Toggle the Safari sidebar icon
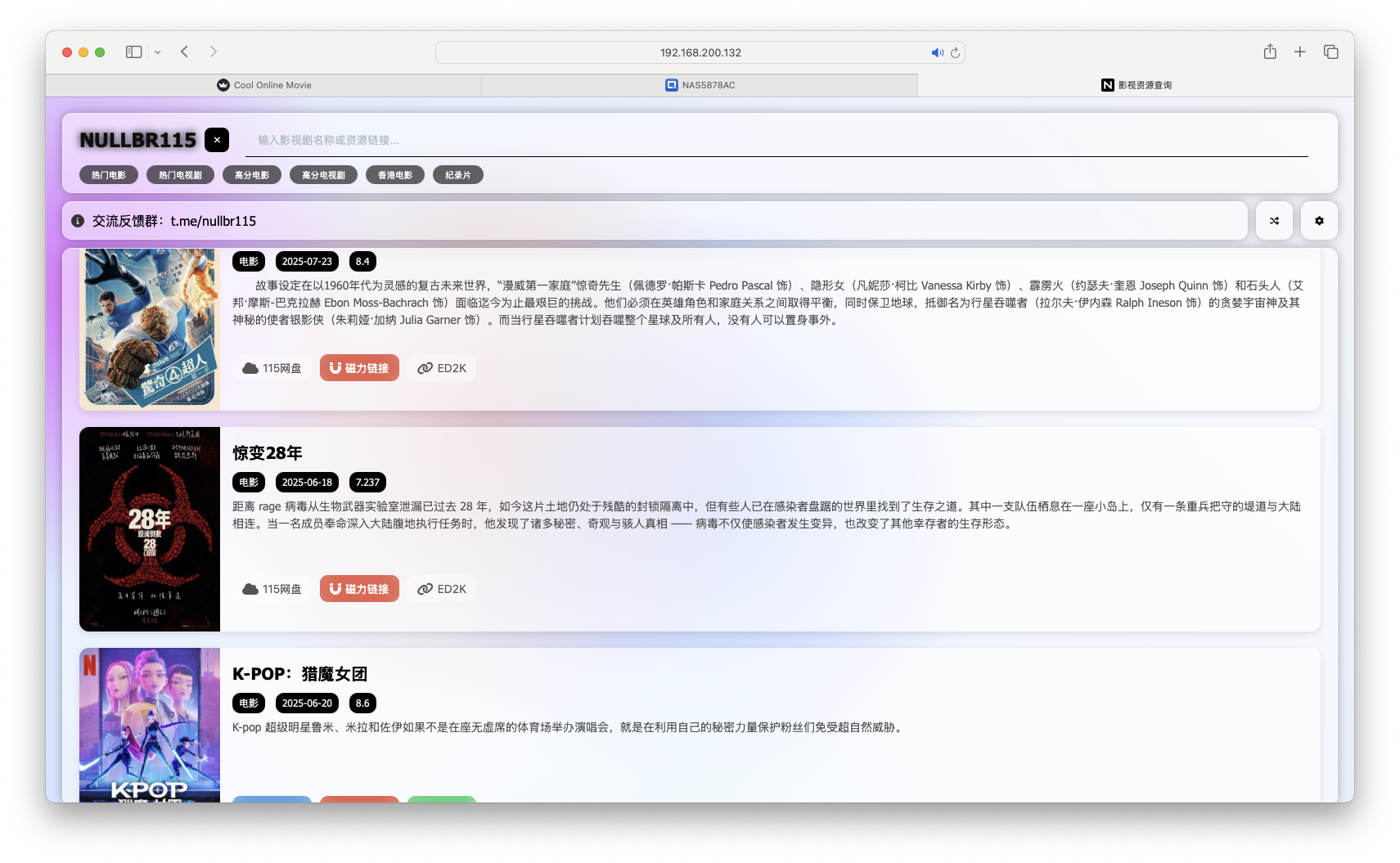The width and height of the screenshot is (1400, 863). [x=132, y=52]
